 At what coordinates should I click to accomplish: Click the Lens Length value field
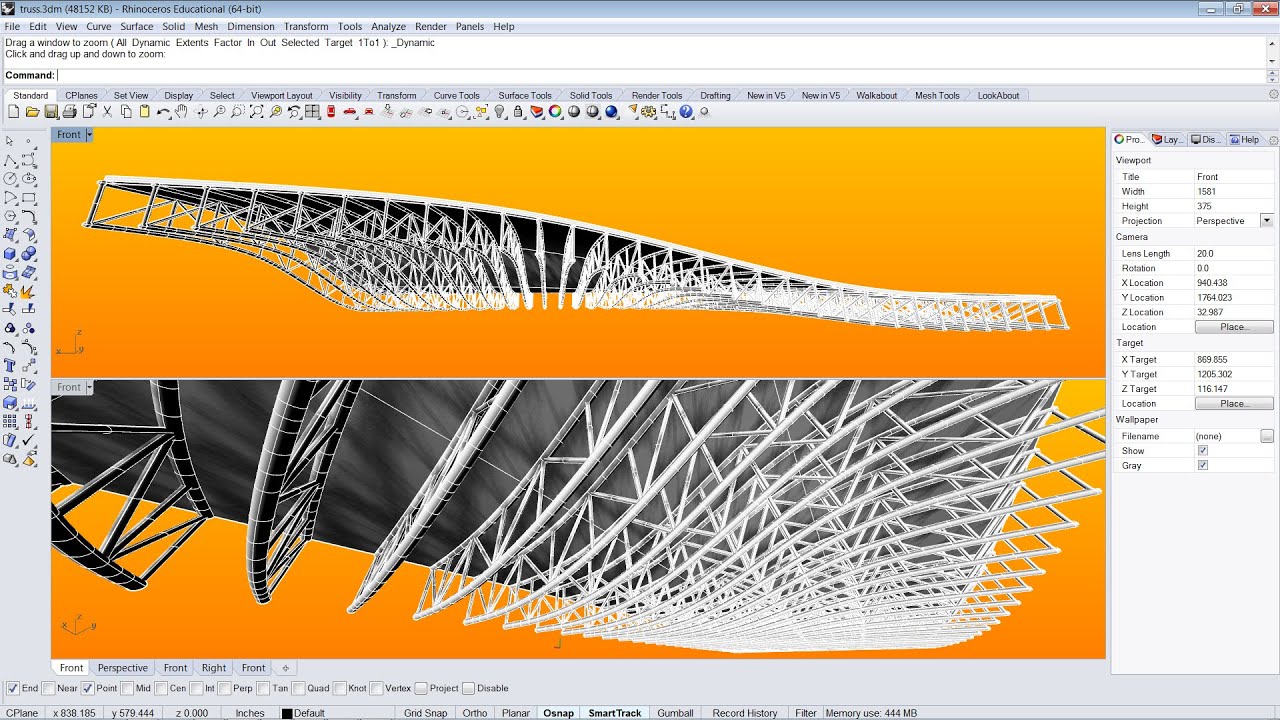[x=1234, y=254]
